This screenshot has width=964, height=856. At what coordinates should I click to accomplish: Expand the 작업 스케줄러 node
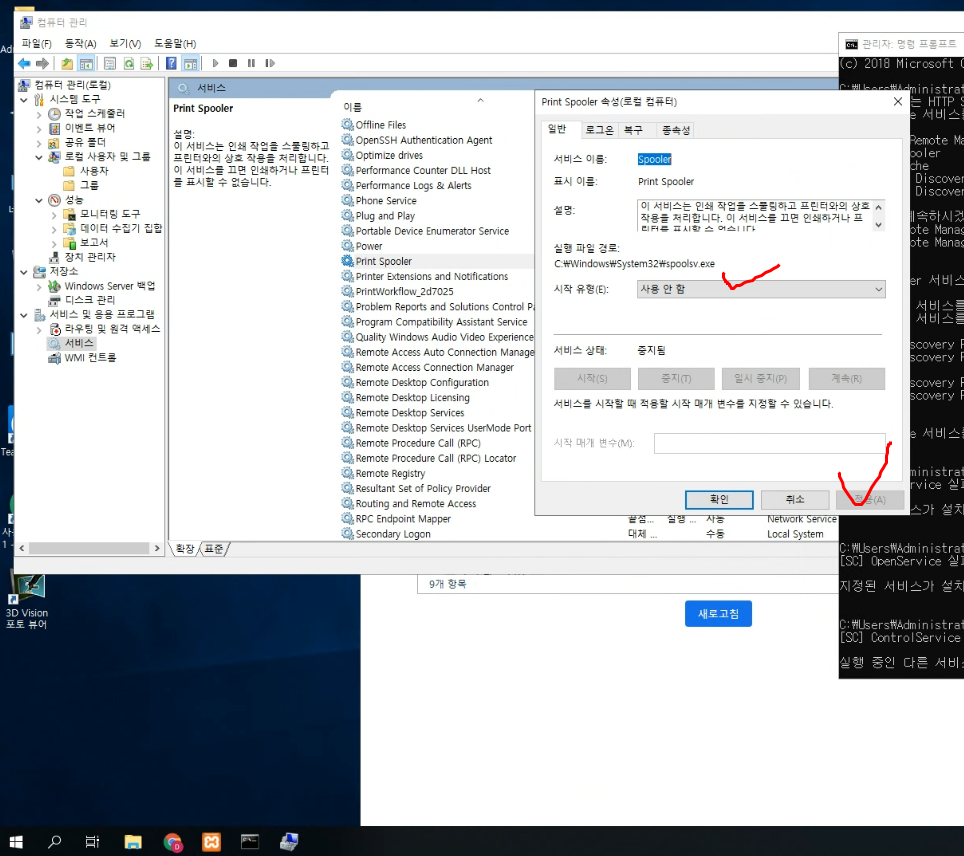pyautogui.click(x=39, y=114)
